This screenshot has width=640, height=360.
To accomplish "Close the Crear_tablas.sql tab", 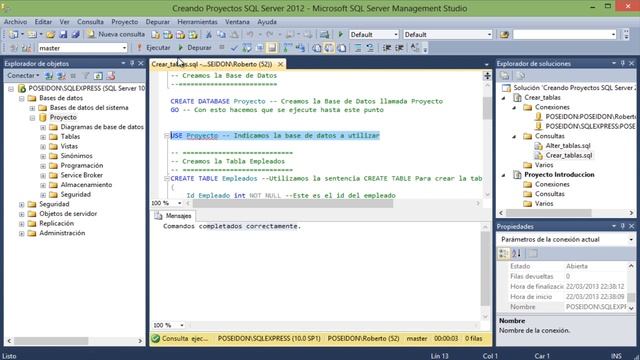I will (280, 64).
